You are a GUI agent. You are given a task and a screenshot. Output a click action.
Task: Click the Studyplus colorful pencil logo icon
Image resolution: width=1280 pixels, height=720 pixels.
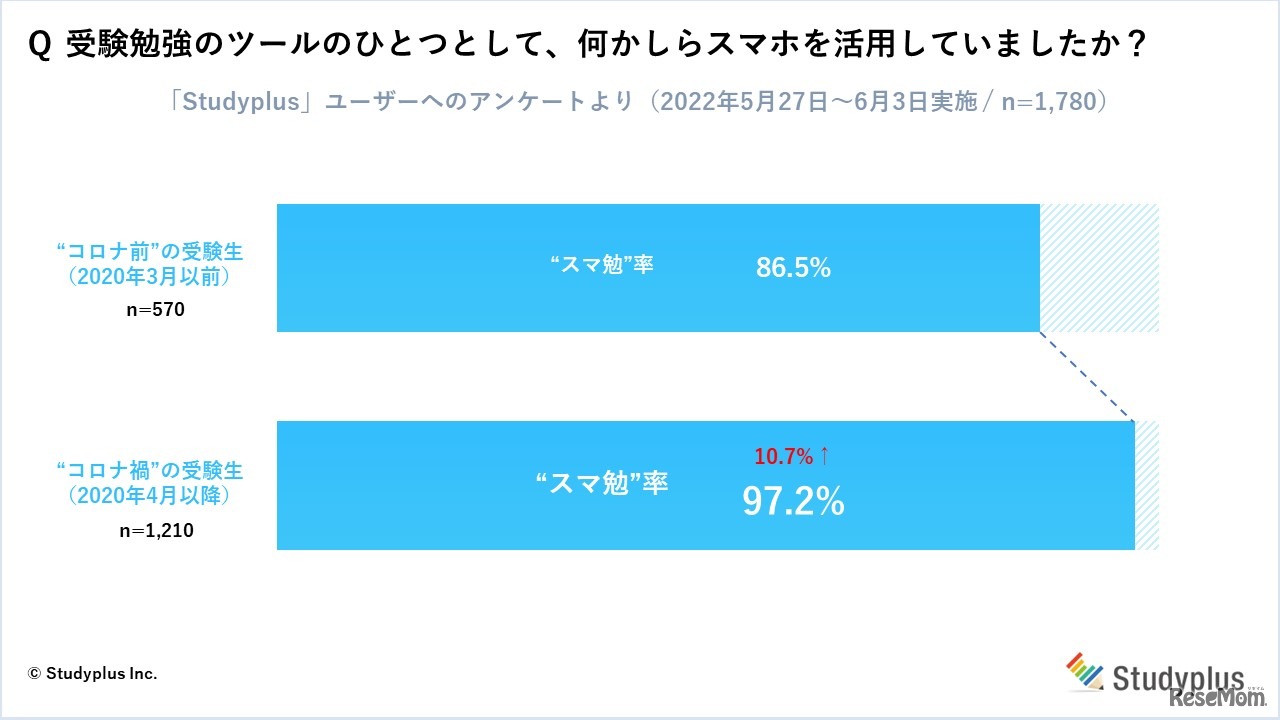(1086, 671)
